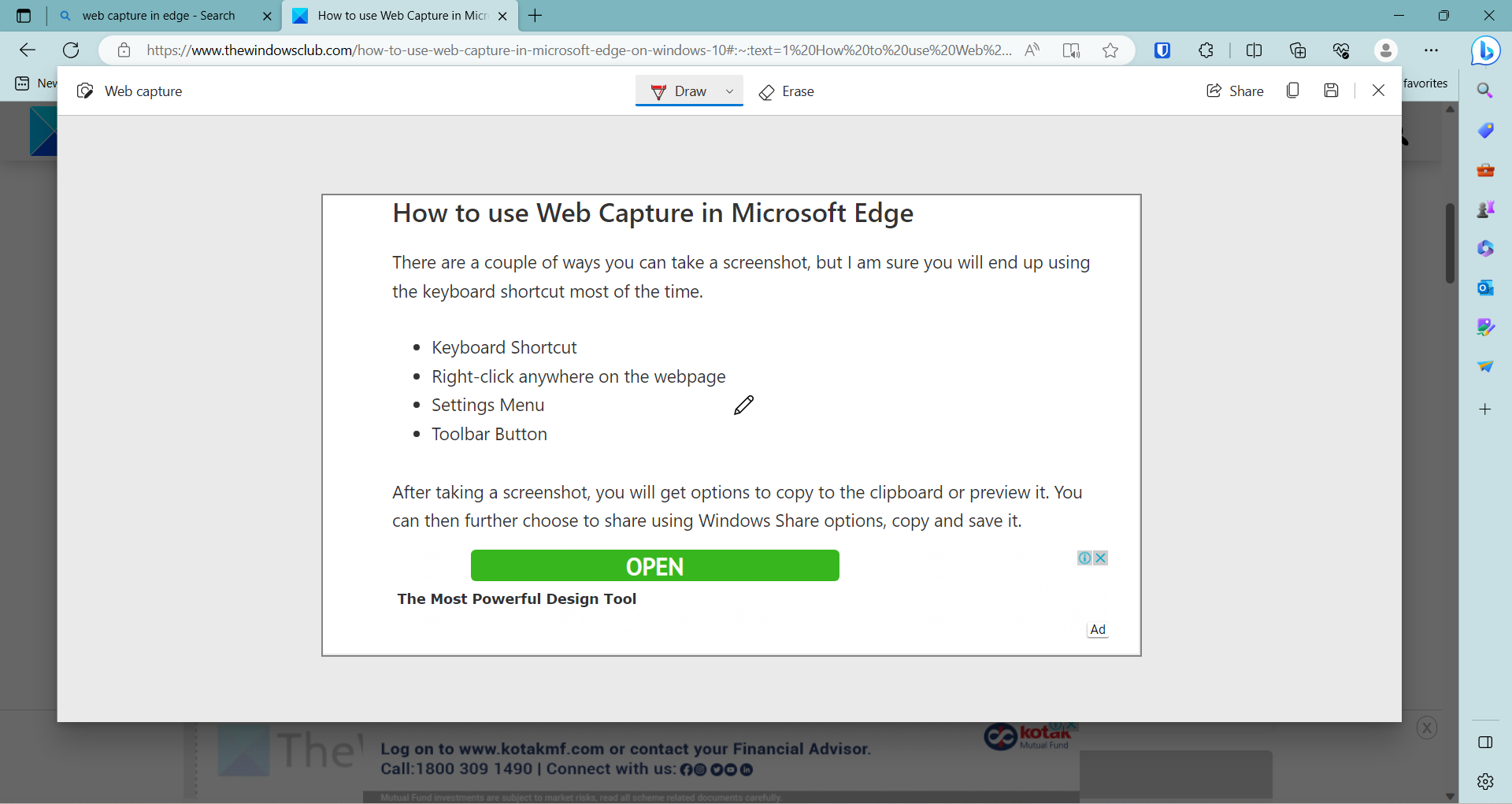Add an app to the sidebar
The image size is (1512, 804).
click(1485, 409)
